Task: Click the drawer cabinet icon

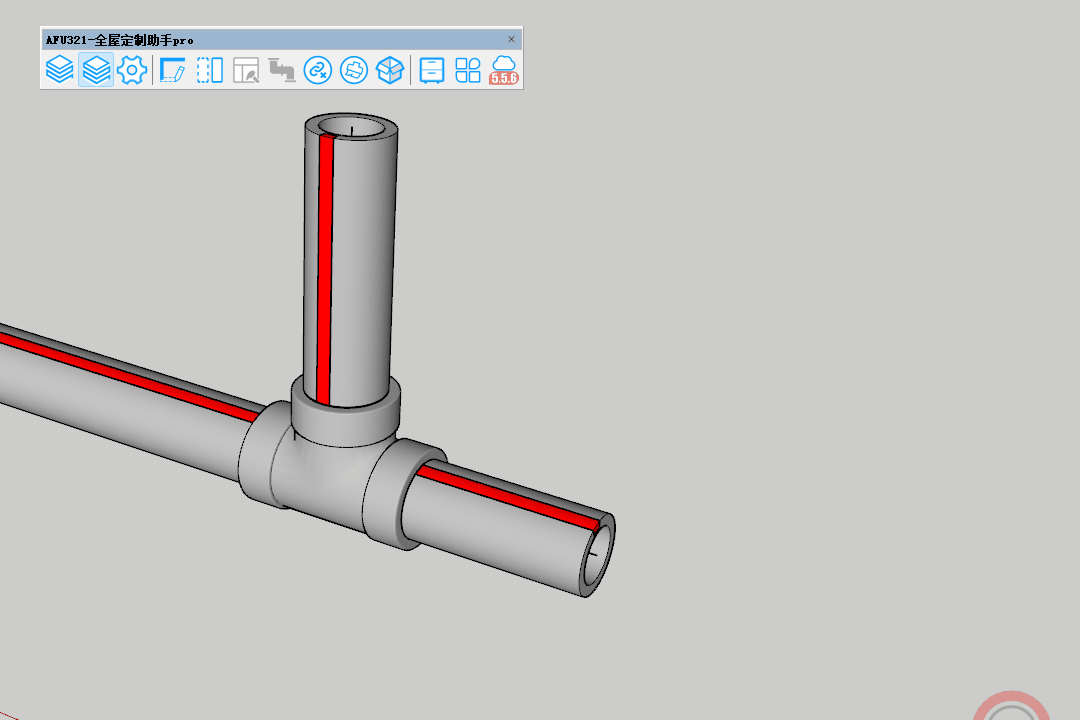Action: pos(431,70)
